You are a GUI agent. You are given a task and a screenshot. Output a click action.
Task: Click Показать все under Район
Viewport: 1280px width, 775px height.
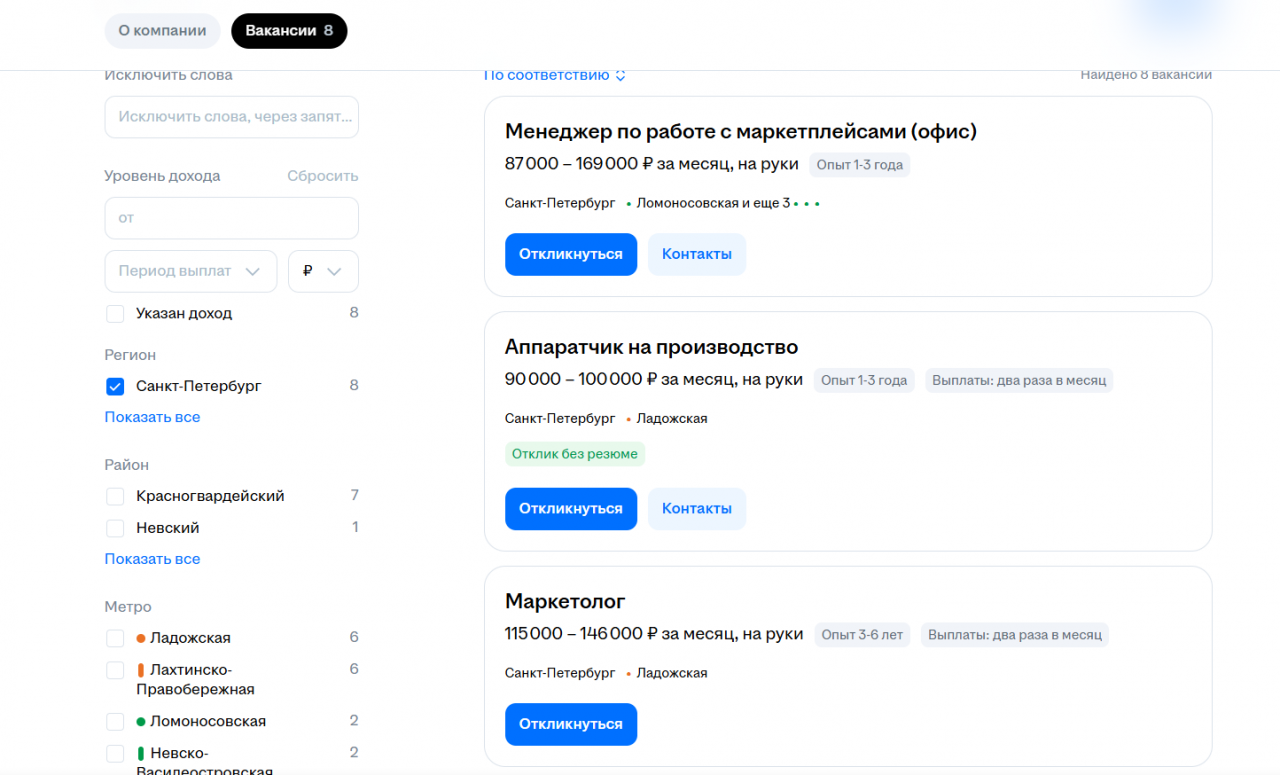click(x=152, y=559)
